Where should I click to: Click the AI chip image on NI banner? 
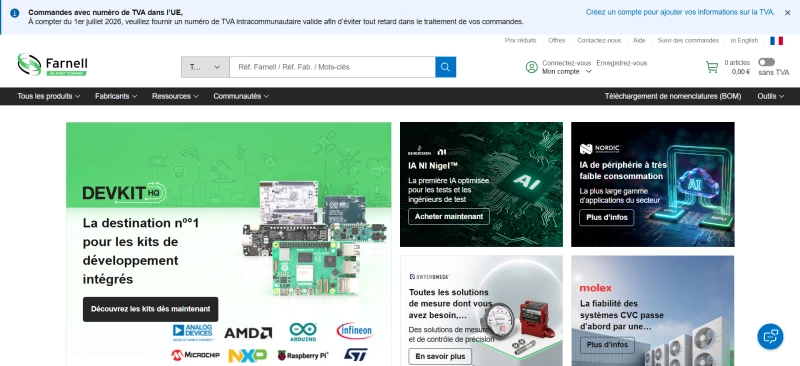[x=526, y=183]
